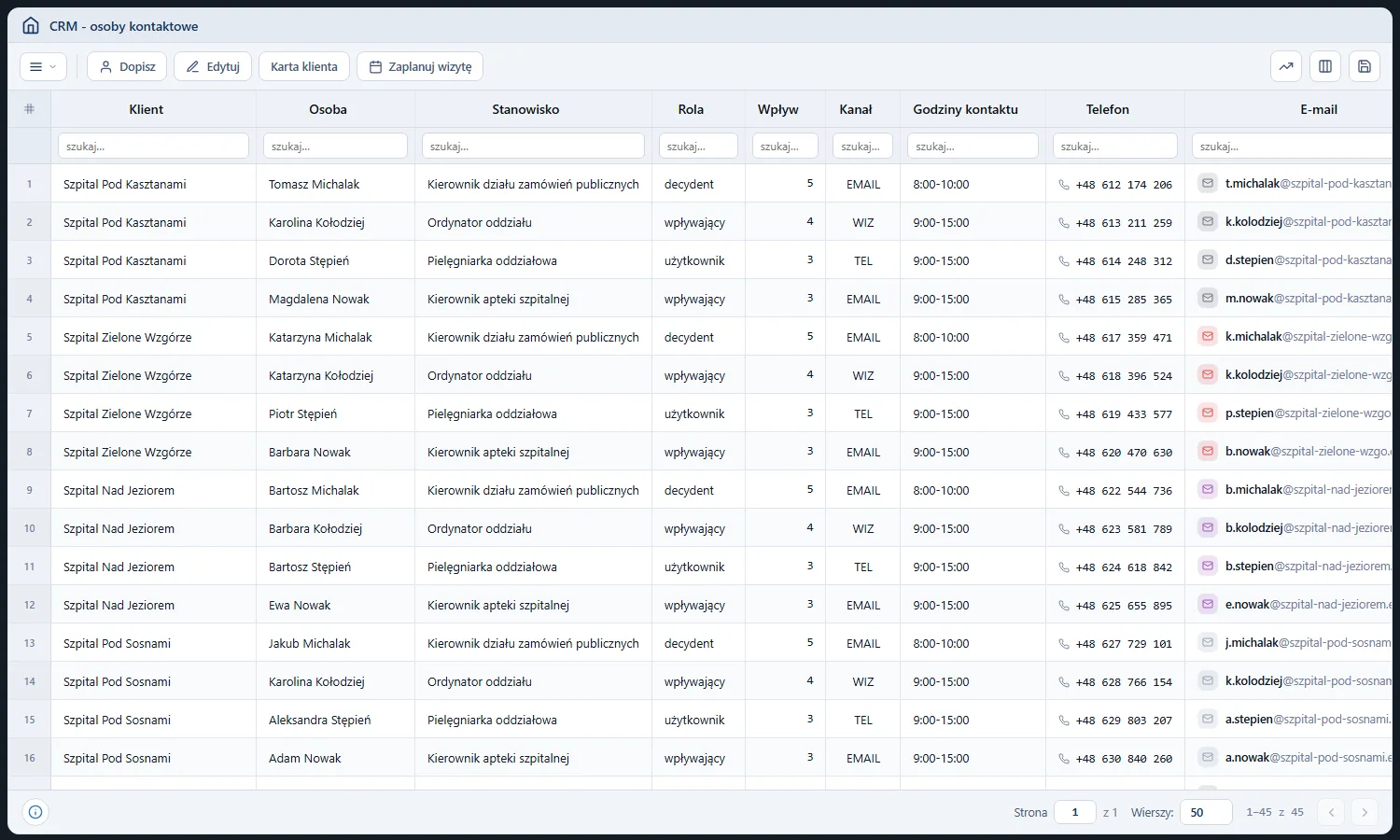Click the Telefon column header
Screen dimensions: 1400x840
pos(1108,109)
